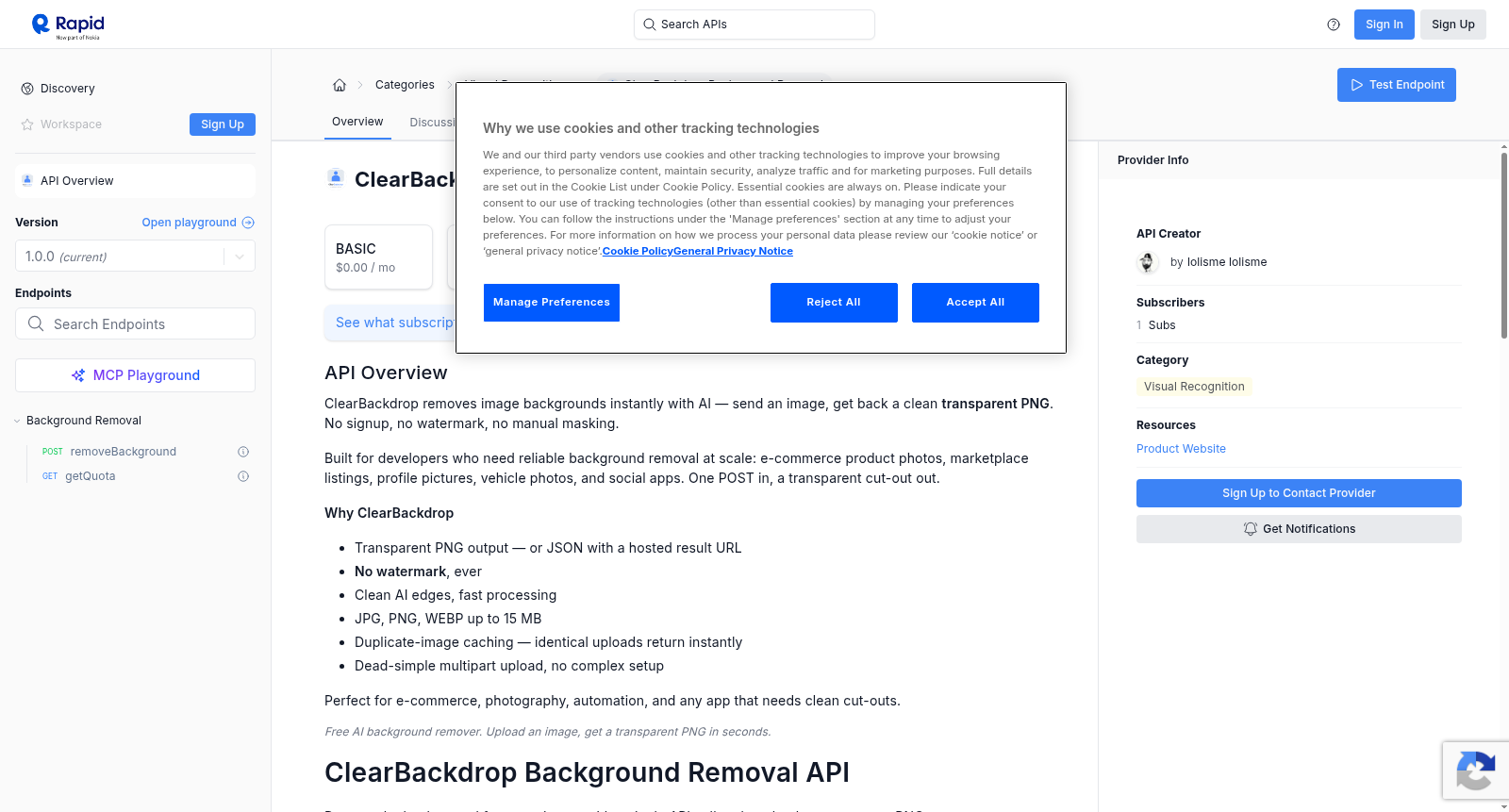Click the Sign In button
This screenshot has height=812, width=1509.
(x=1385, y=25)
